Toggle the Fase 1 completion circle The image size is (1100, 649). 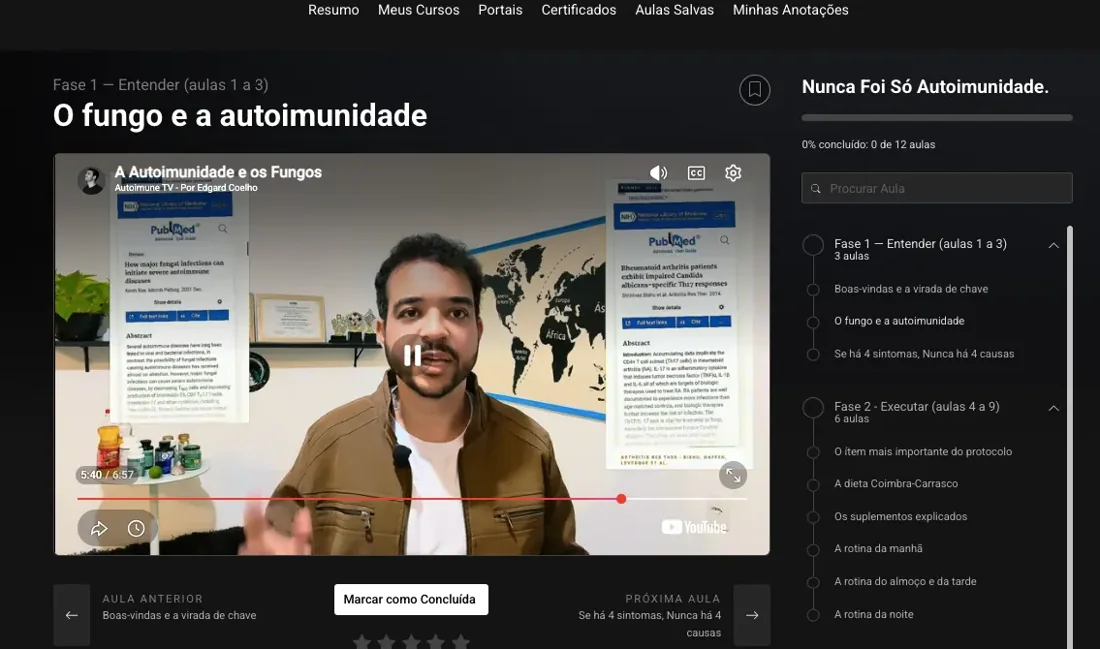pyautogui.click(x=813, y=245)
